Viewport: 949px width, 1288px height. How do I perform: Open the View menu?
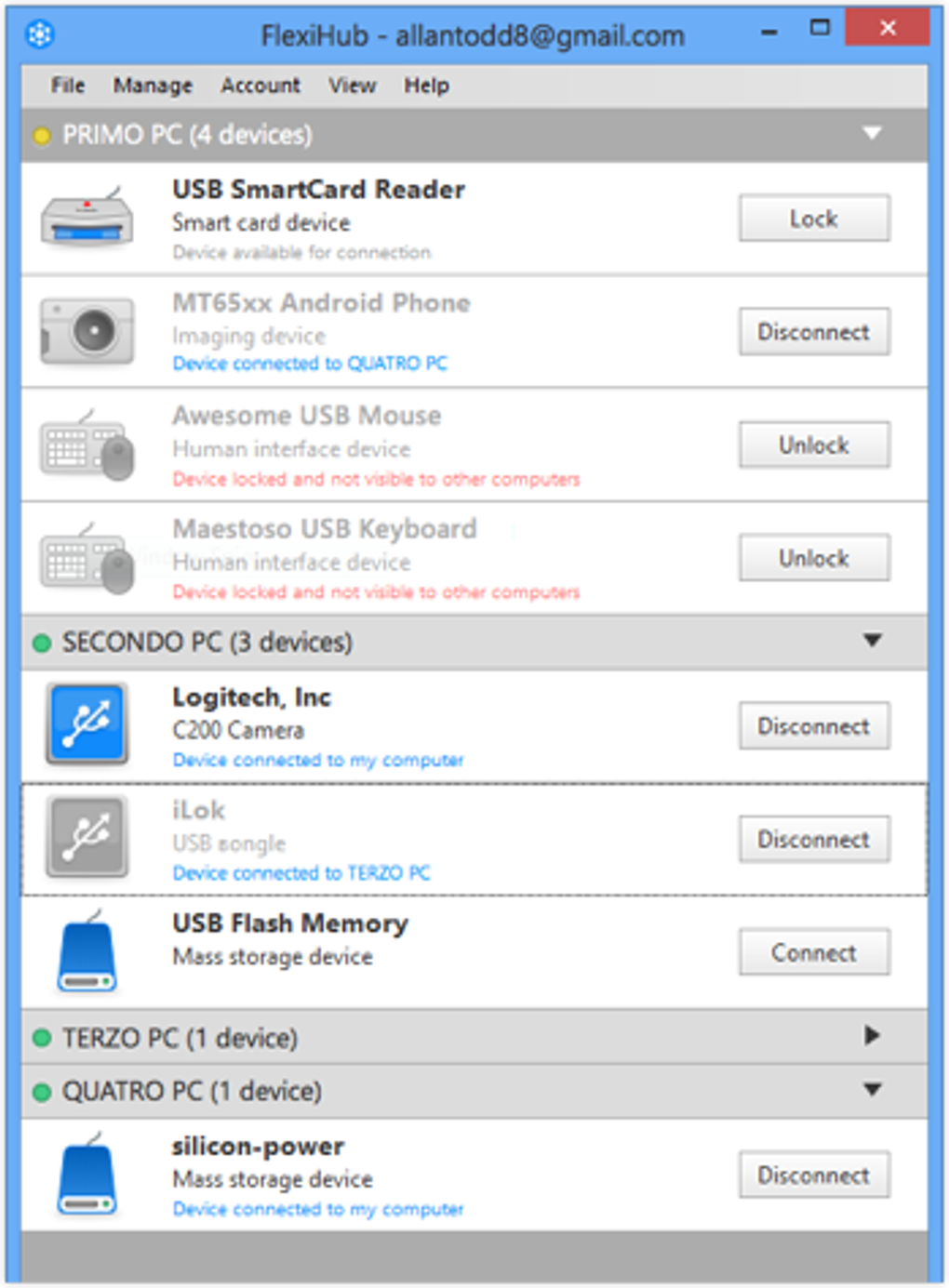pyautogui.click(x=352, y=86)
